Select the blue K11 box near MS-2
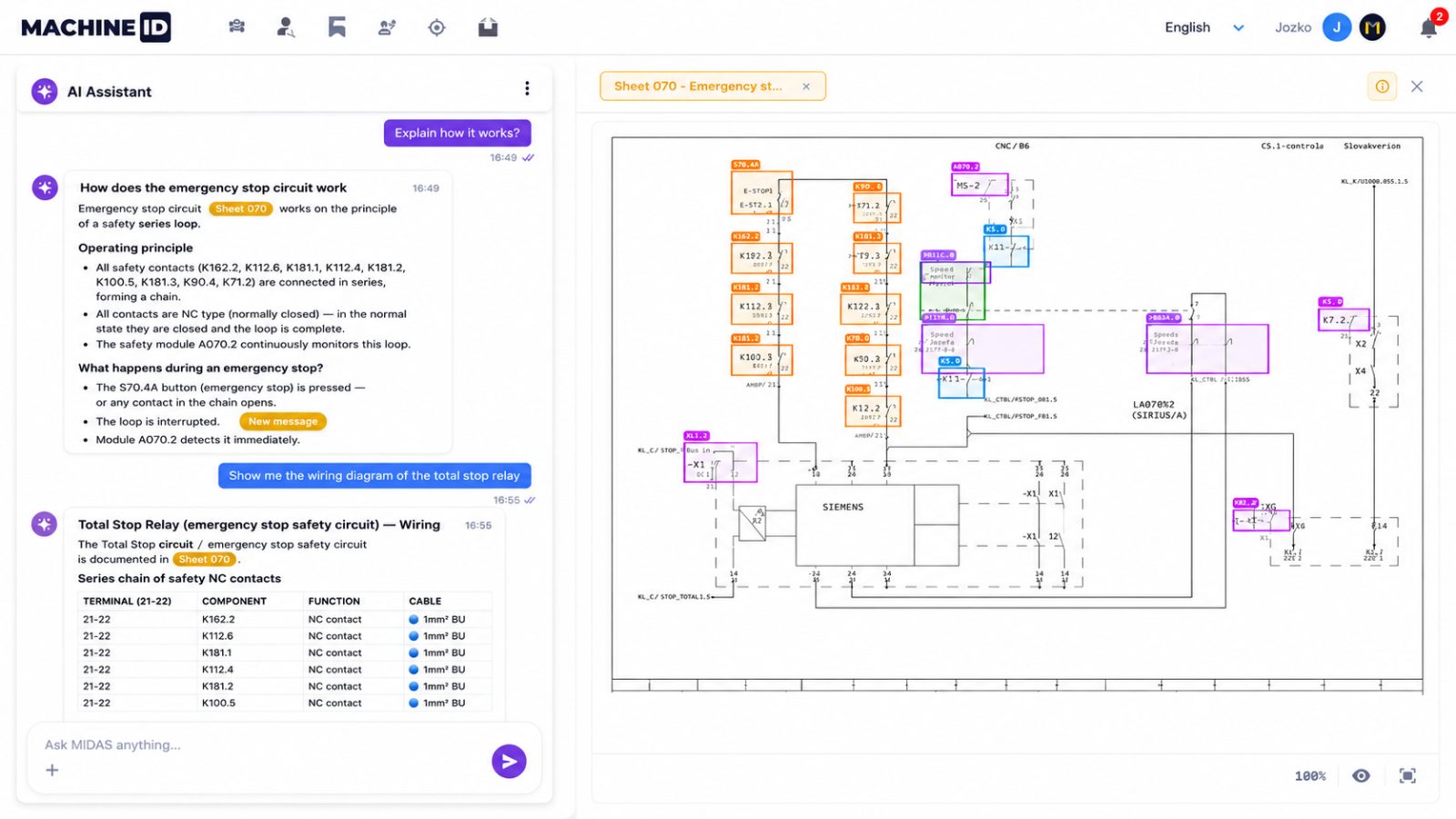1456x819 pixels. point(1007,251)
